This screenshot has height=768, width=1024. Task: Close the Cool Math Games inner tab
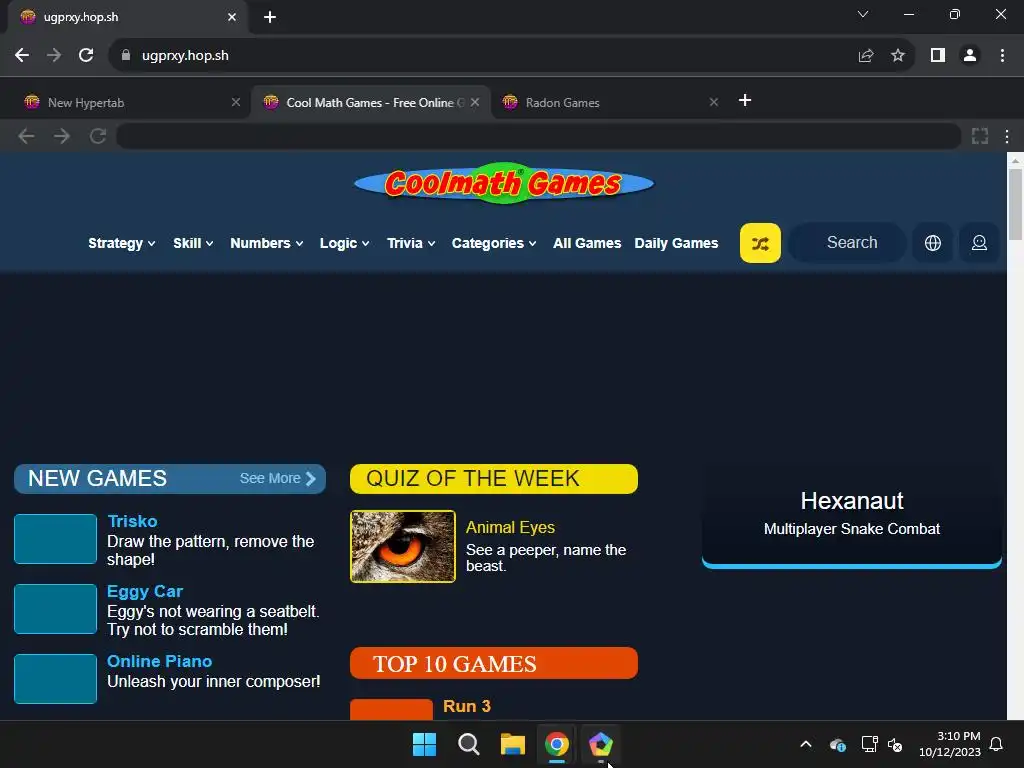coord(475,103)
